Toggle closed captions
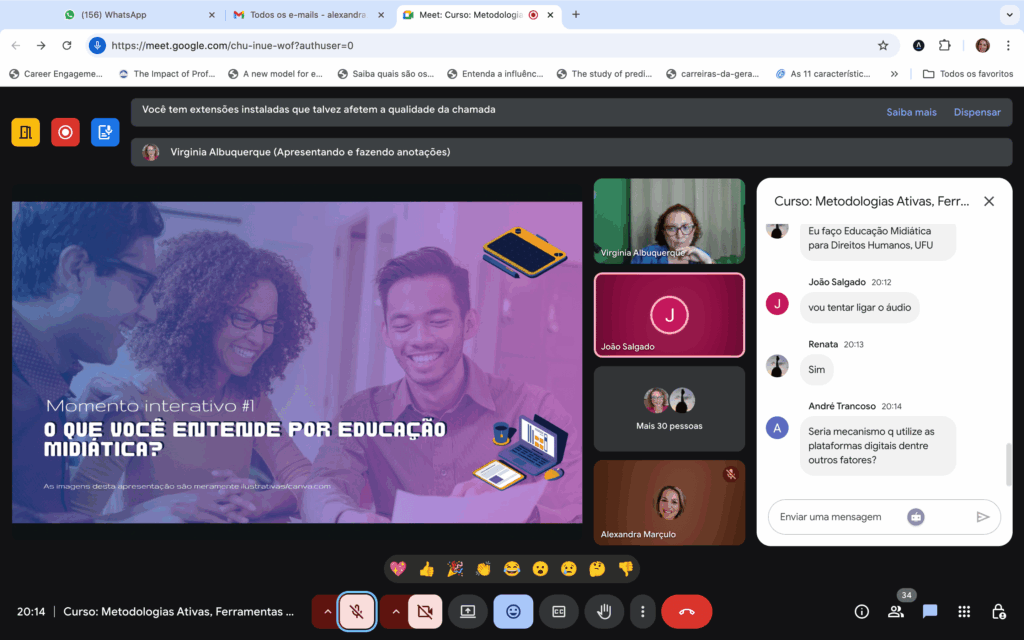Viewport: 1024px width, 640px height. (559, 611)
